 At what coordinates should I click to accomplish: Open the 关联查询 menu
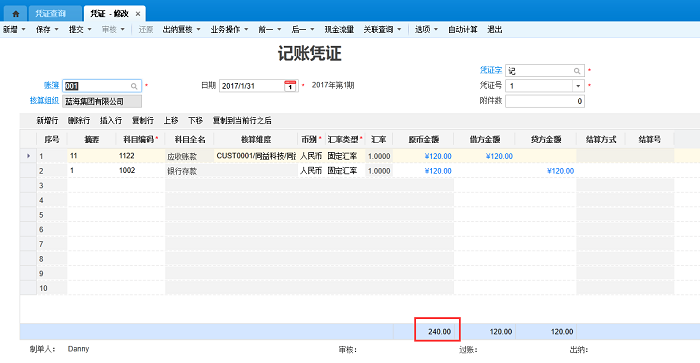tap(382, 29)
